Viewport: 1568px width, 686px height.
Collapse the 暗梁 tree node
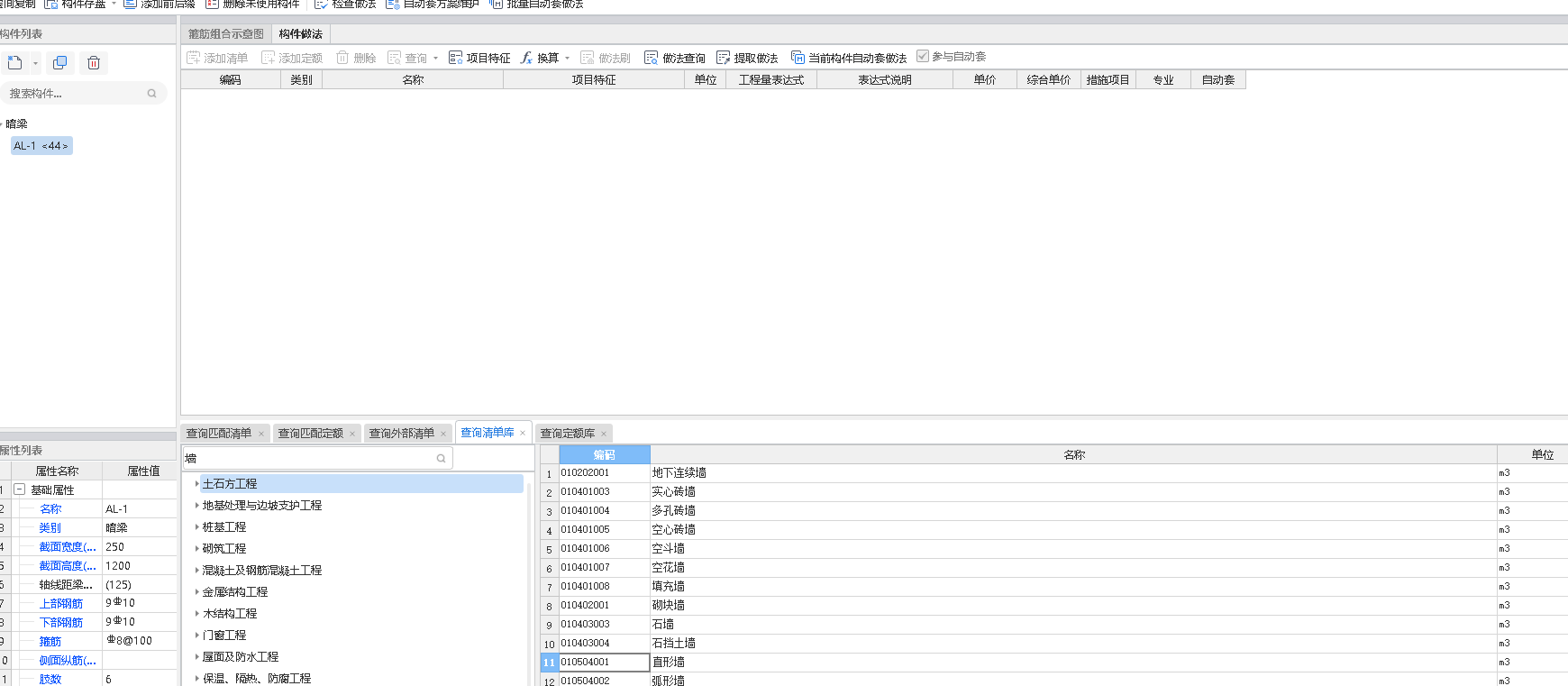point(2,124)
